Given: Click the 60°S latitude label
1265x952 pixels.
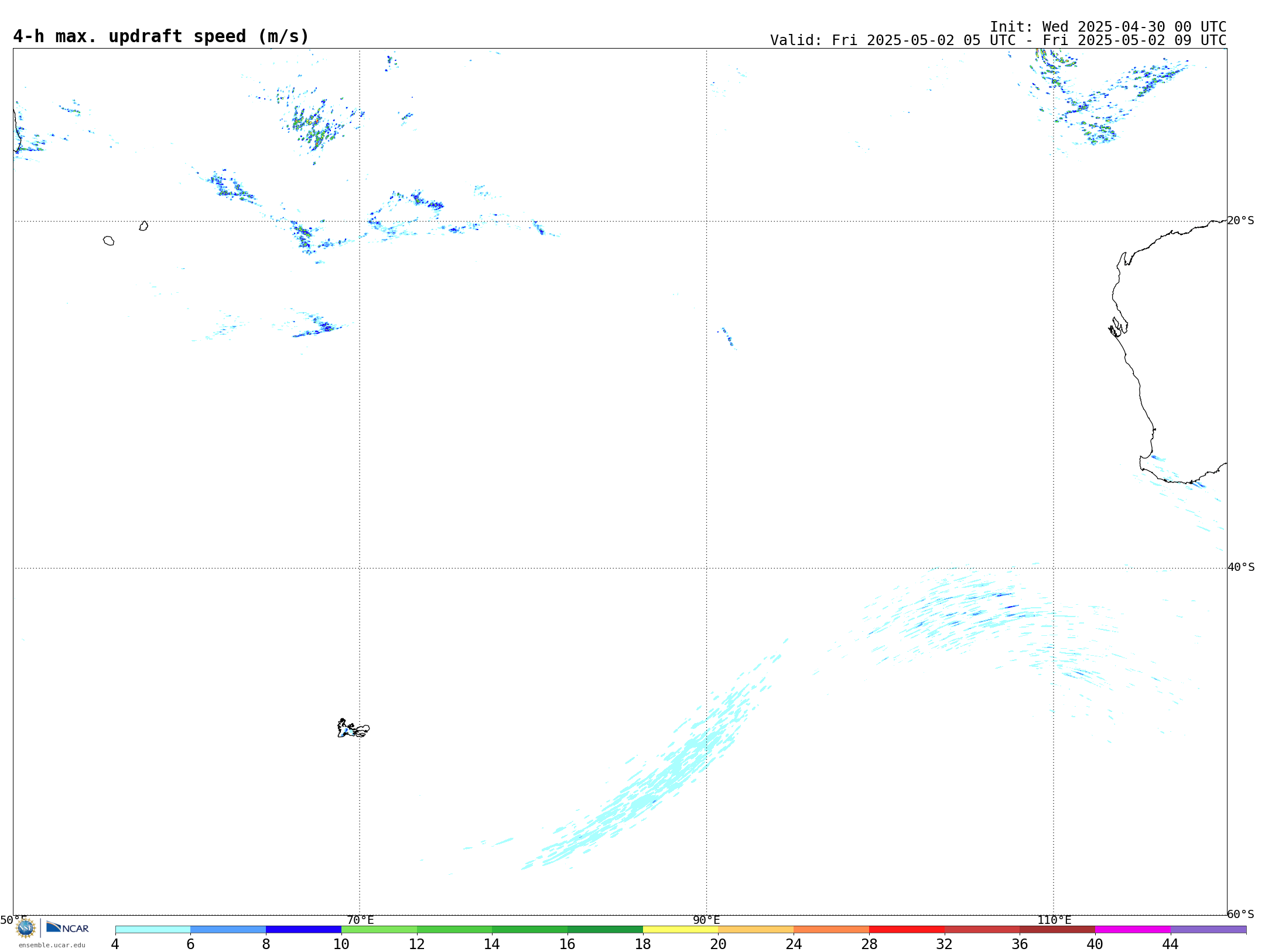Looking at the screenshot, I should 1240,914.
